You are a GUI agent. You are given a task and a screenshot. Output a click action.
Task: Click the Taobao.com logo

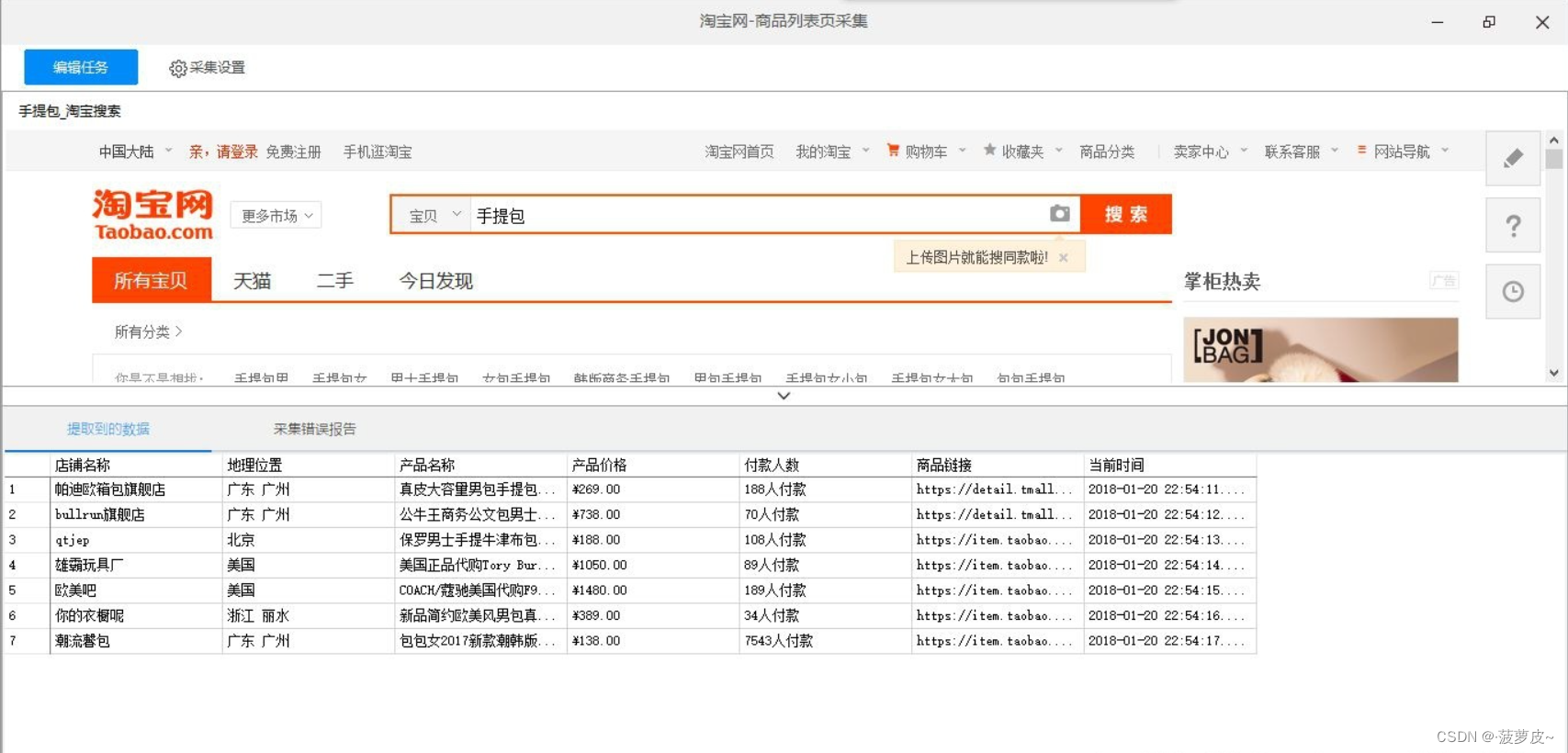click(152, 215)
